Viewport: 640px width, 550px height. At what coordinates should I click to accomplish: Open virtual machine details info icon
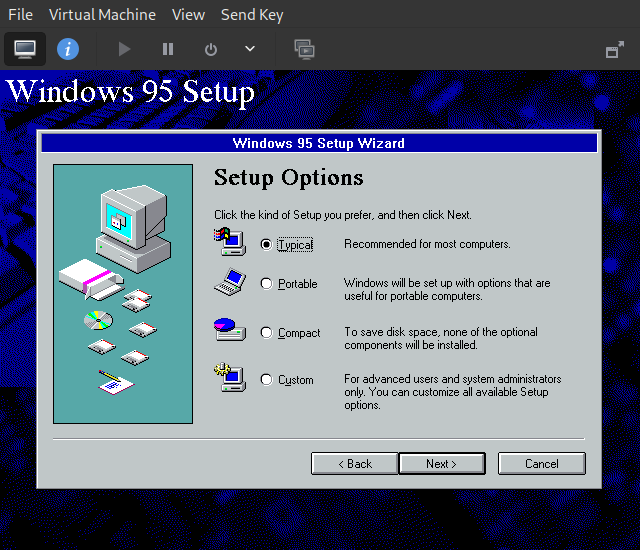tap(67, 49)
